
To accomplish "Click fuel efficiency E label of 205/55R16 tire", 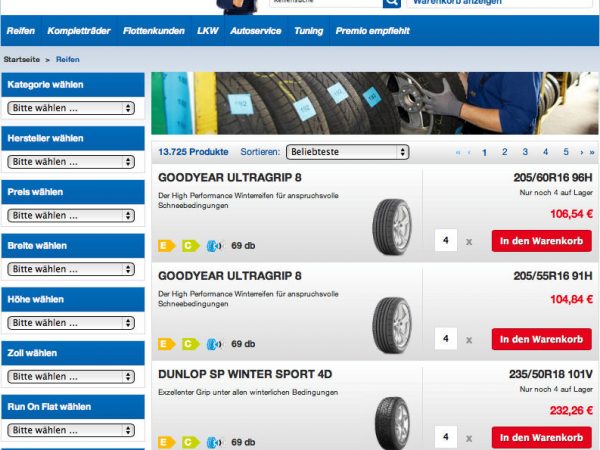I will (166, 344).
